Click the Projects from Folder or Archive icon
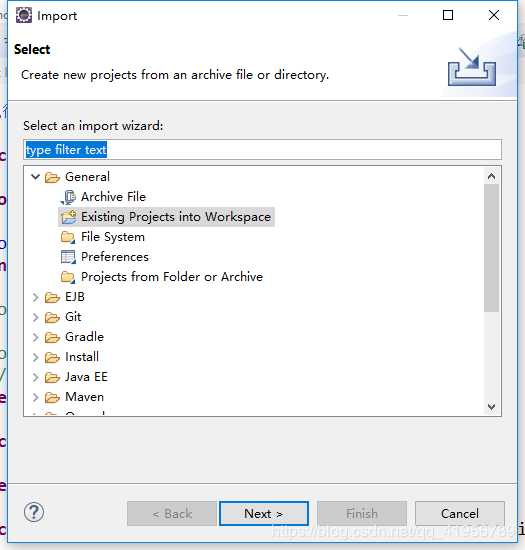The height and width of the screenshot is (550, 525). click(68, 277)
